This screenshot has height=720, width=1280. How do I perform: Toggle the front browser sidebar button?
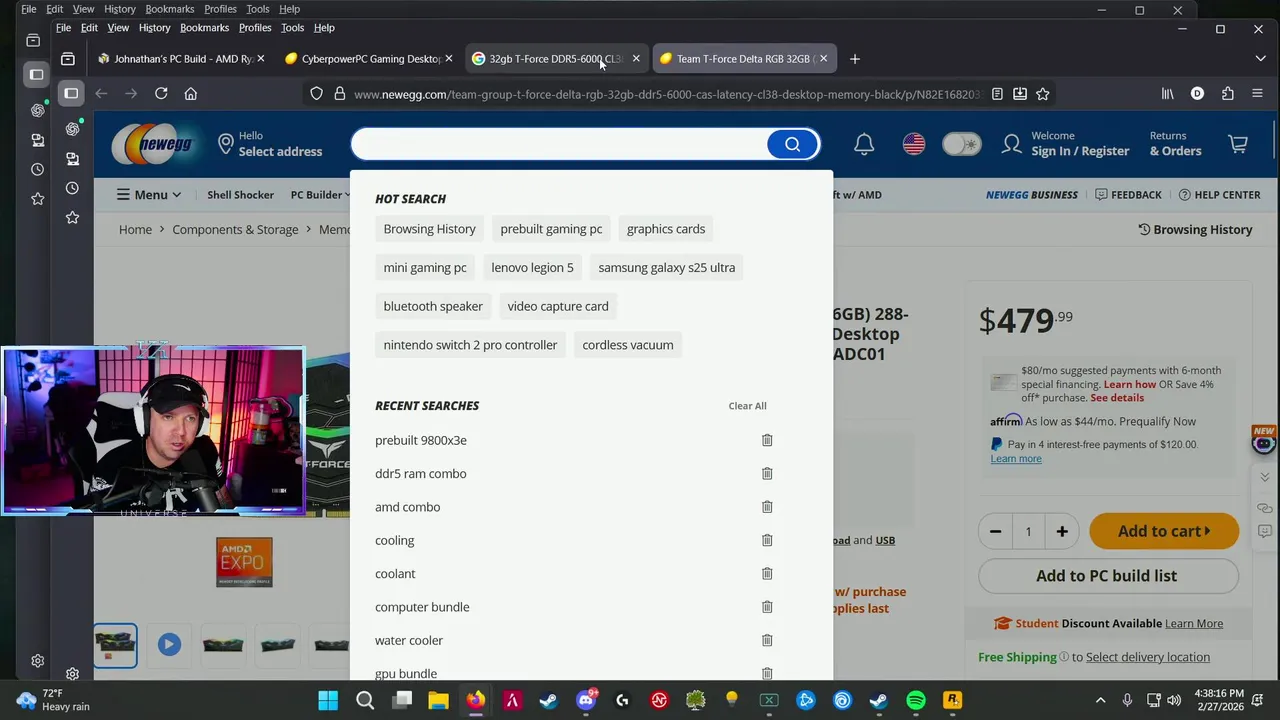tap(71, 93)
